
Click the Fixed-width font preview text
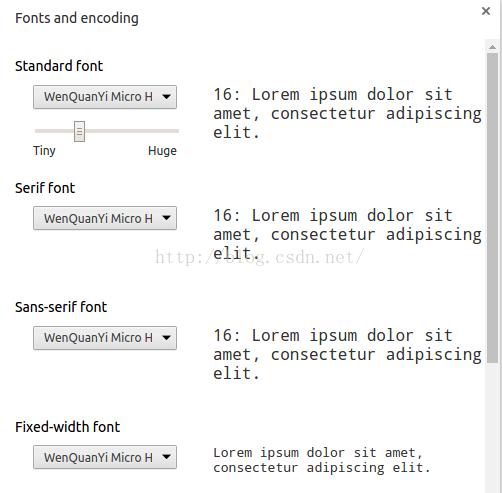point(322,460)
